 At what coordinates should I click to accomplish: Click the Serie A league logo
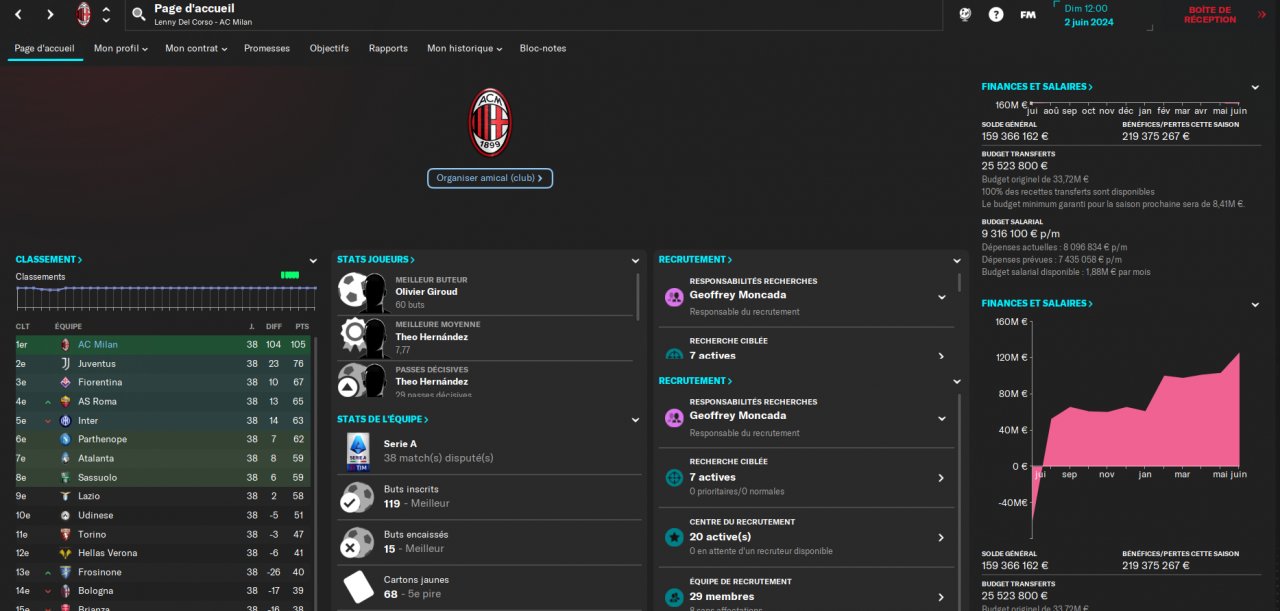coord(358,451)
